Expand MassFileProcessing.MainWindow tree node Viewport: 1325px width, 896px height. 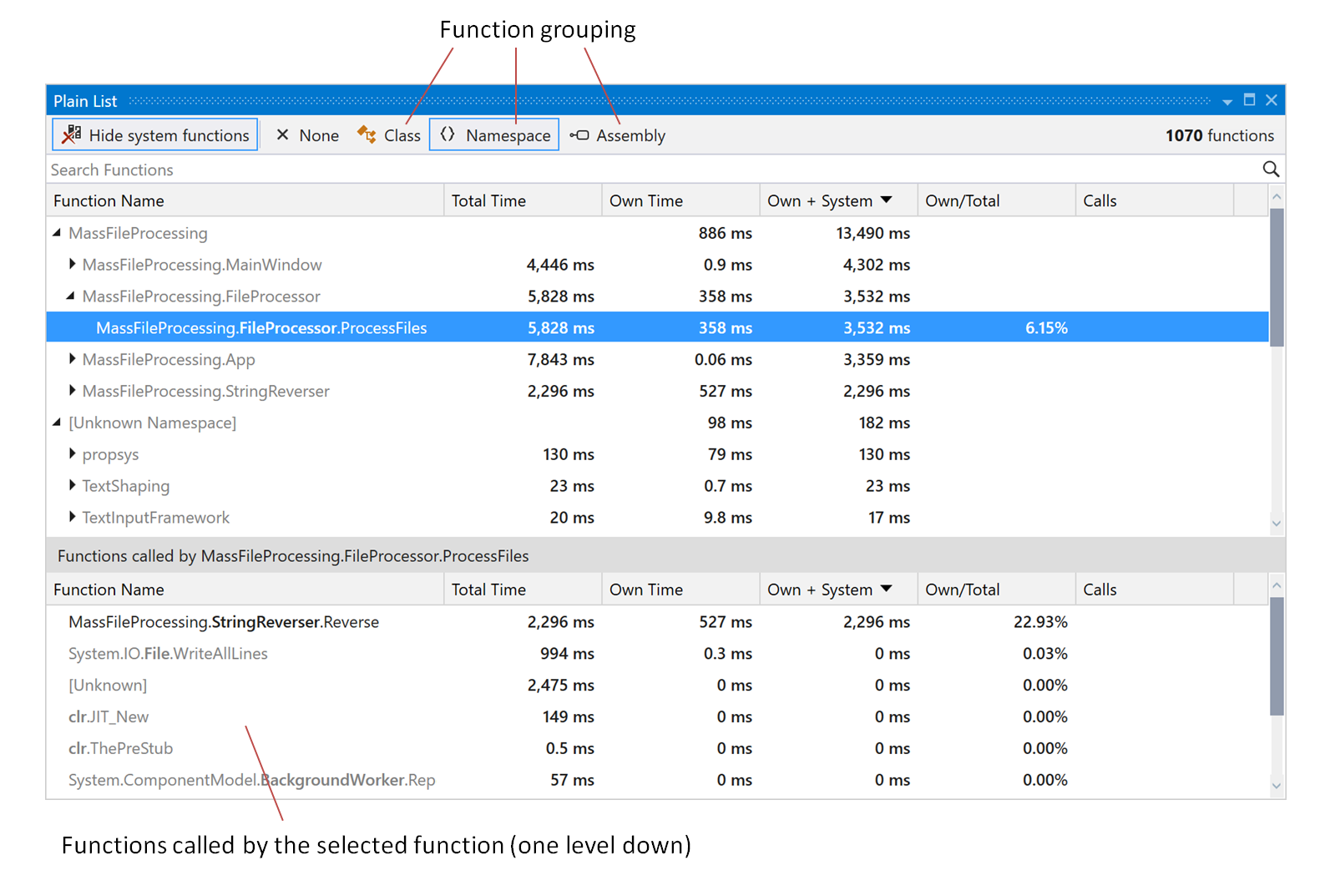point(72,265)
